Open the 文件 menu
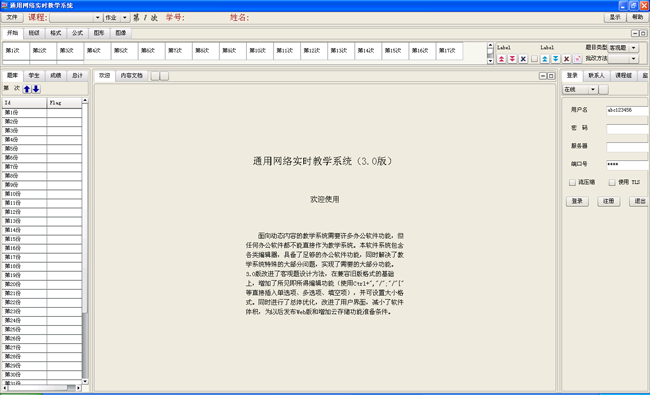Viewport: 650px width, 395px height. point(12,17)
